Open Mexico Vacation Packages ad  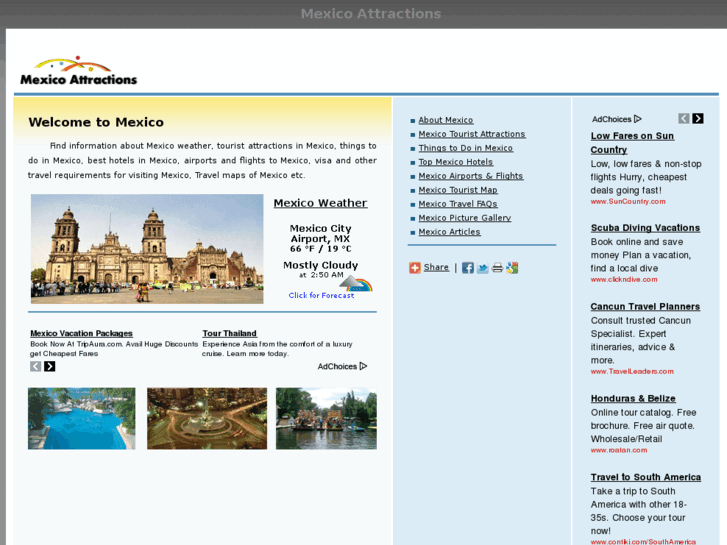[82, 333]
